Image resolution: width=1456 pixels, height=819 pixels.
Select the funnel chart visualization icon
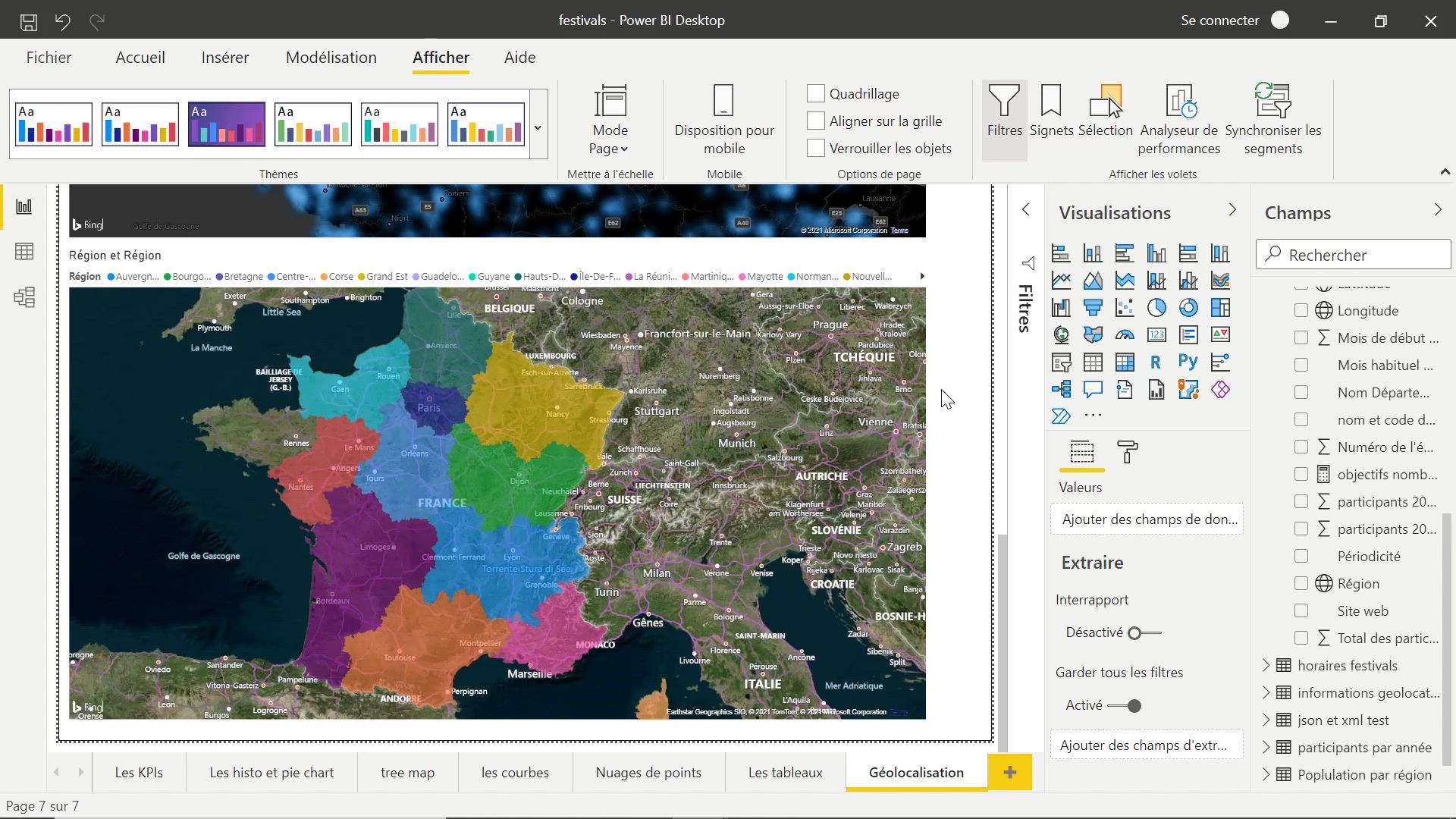tap(1093, 308)
